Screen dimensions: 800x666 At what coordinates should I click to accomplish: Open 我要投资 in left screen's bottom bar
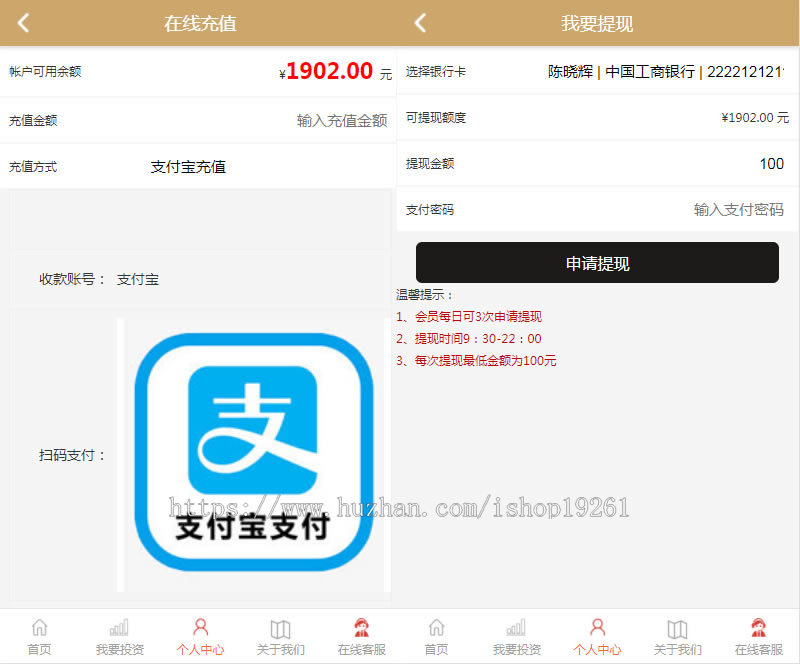click(x=119, y=637)
